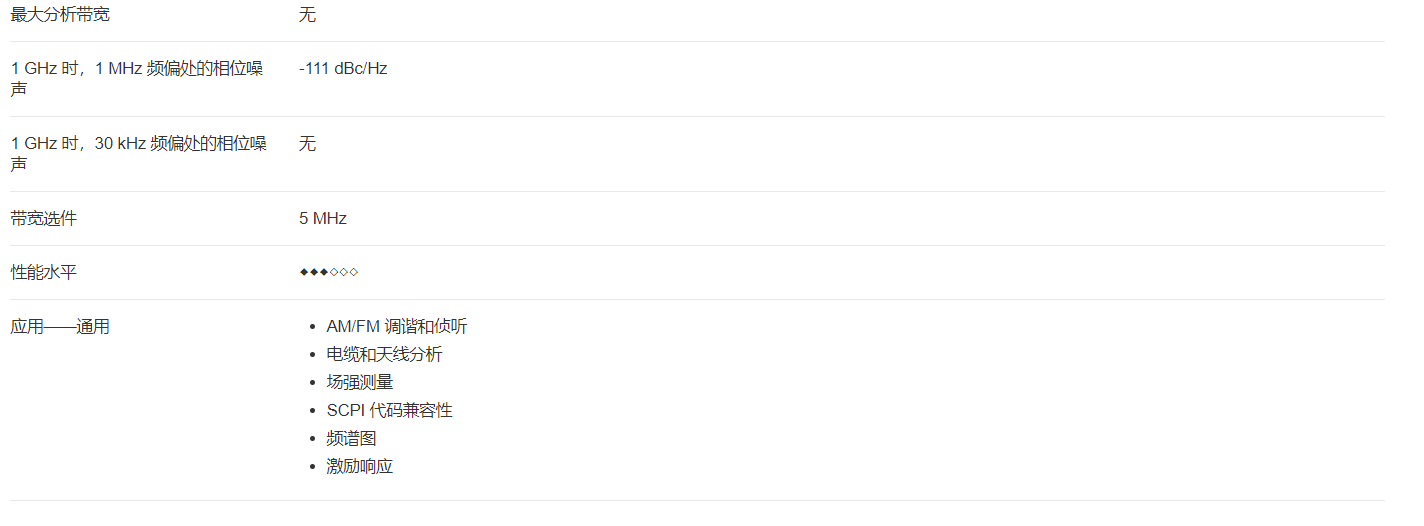Select the 频谱图 list item

click(x=352, y=438)
